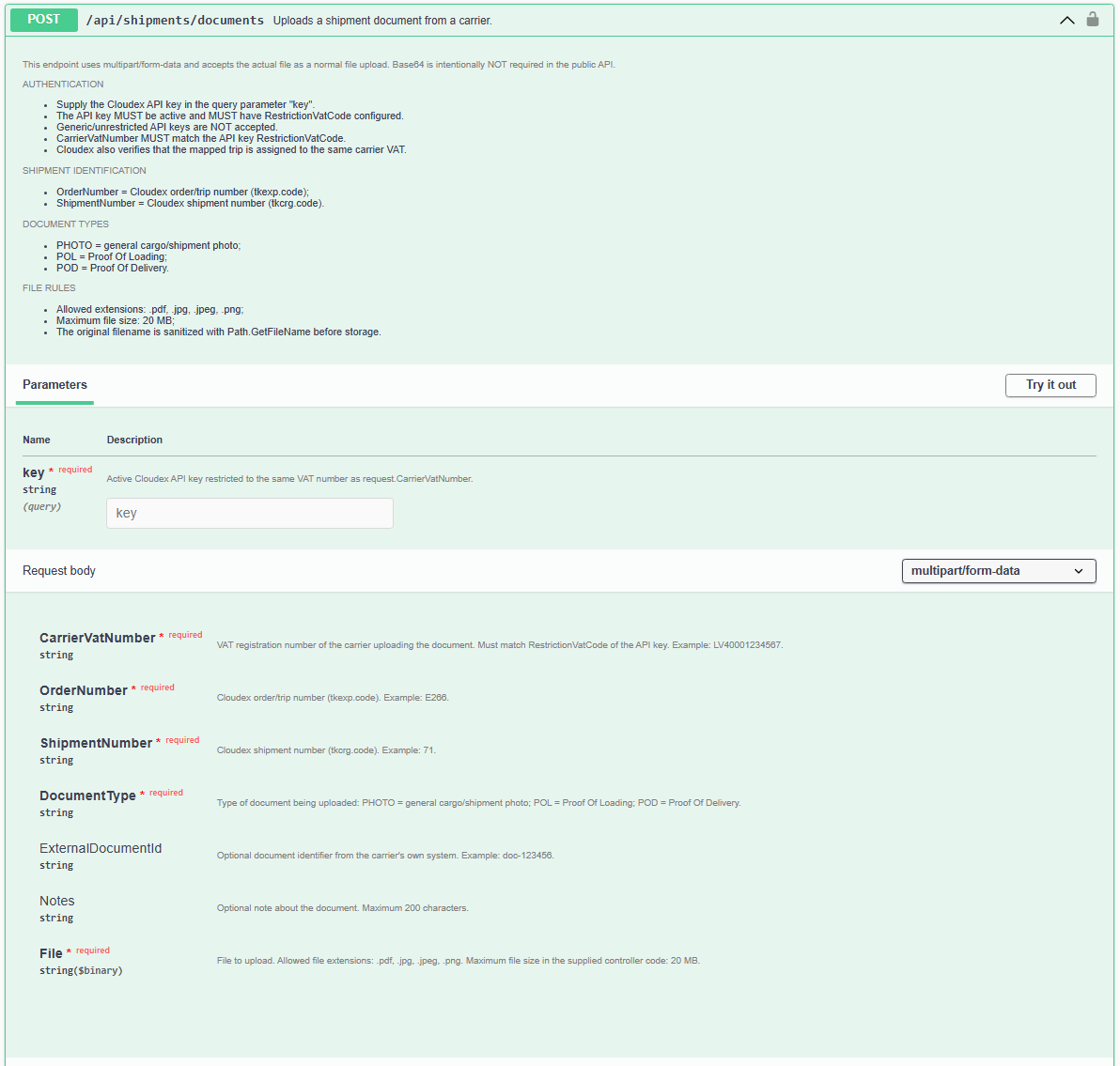Image resolution: width=1120 pixels, height=1066 pixels.
Task: Click the endpoint summary 'Uploads a shipment document'
Action: coord(382,21)
